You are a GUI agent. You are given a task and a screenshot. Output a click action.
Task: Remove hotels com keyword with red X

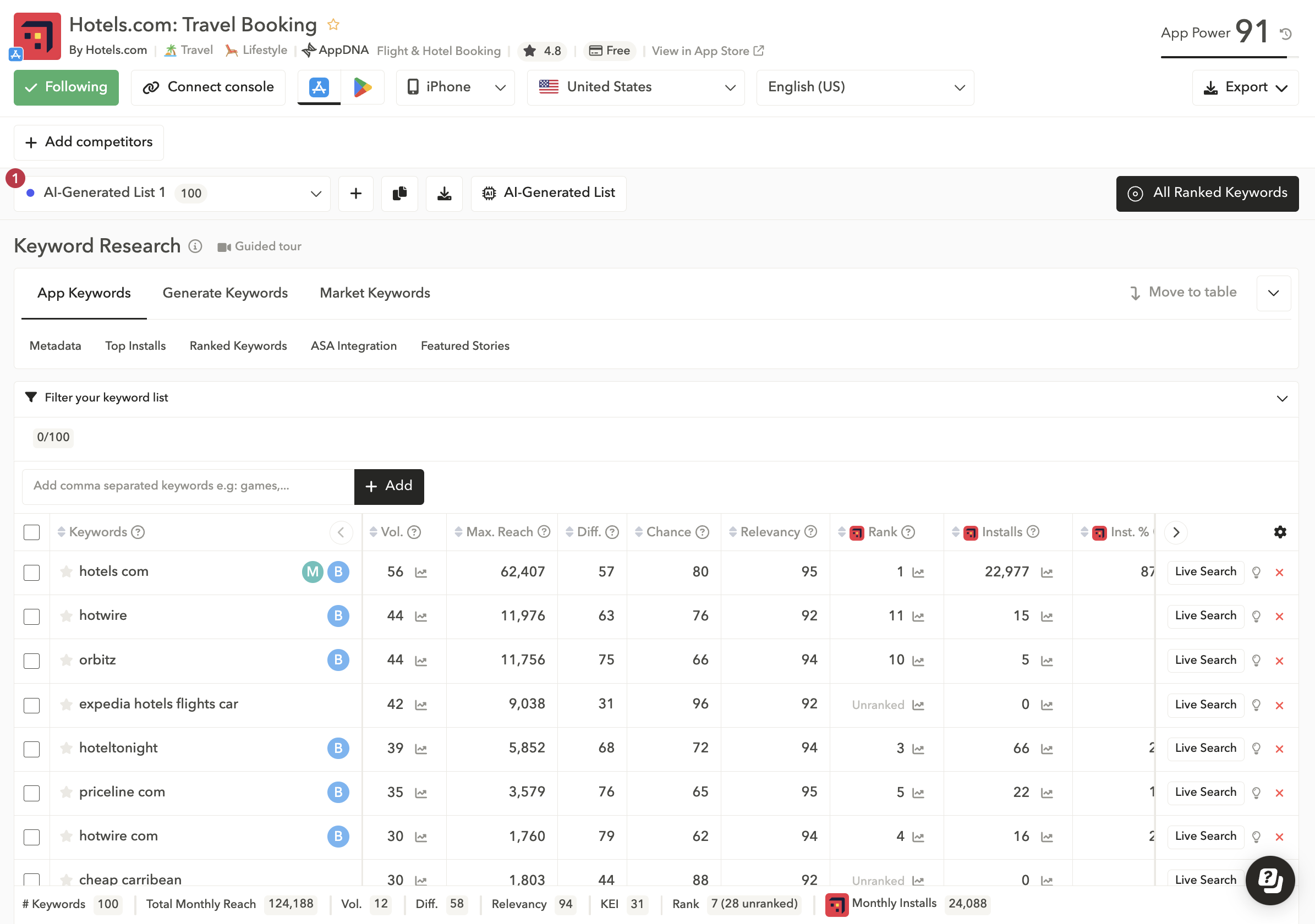coord(1279,573)
